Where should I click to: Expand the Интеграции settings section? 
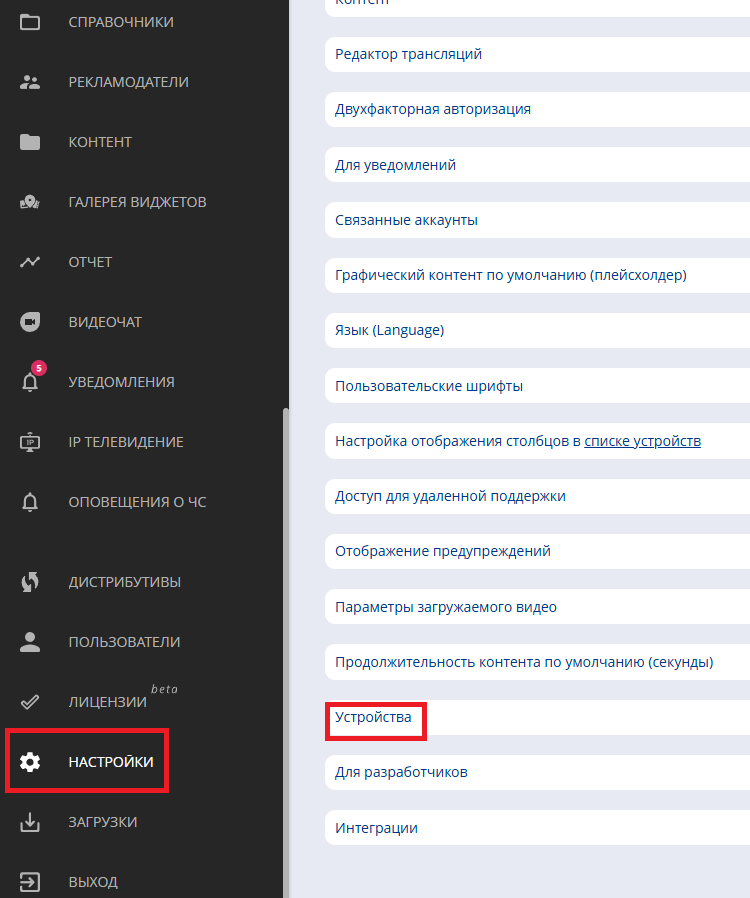pos(376,828)
